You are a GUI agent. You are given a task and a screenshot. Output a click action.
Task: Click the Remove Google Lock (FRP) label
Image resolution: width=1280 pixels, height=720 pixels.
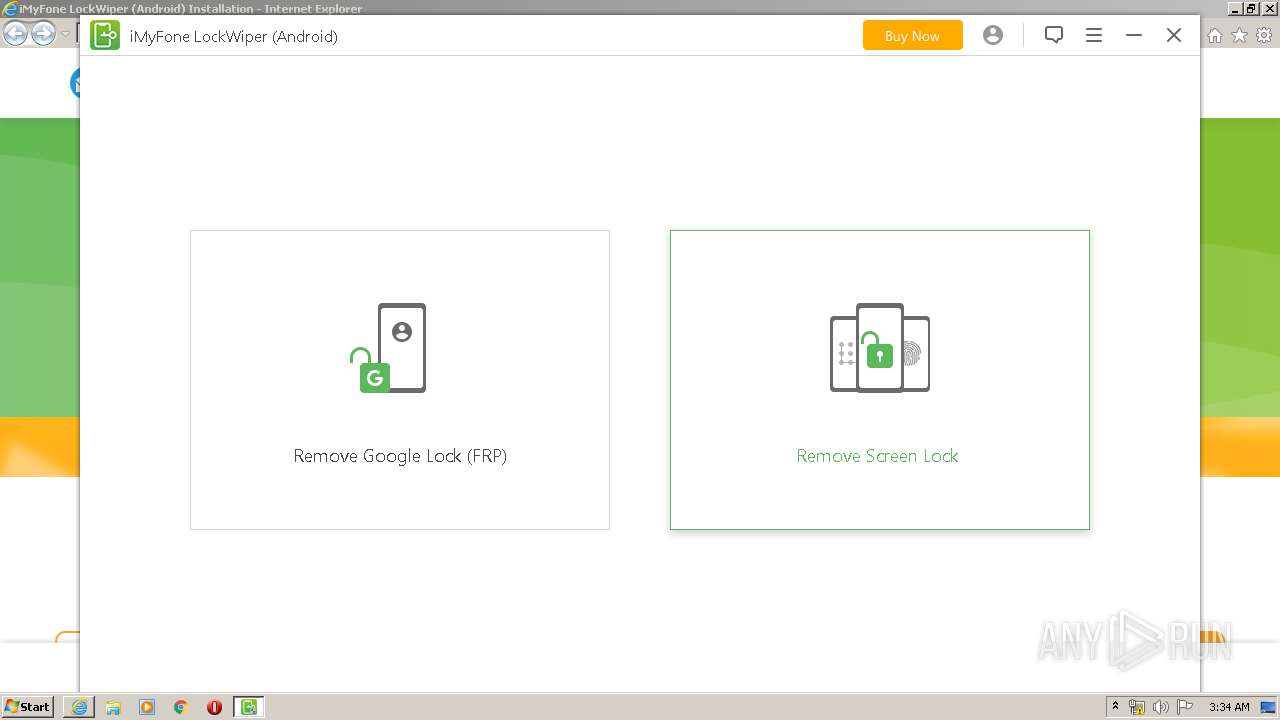pos(400,456)
